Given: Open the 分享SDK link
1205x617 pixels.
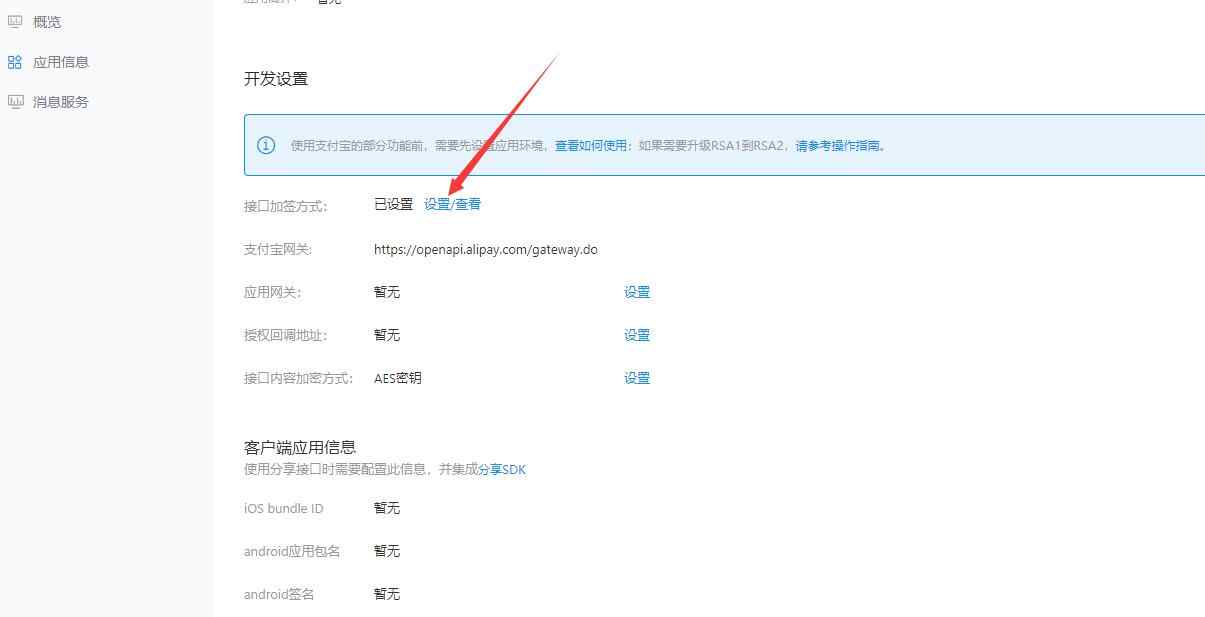Looking at the screenshot, I should [x=504, y=469].
